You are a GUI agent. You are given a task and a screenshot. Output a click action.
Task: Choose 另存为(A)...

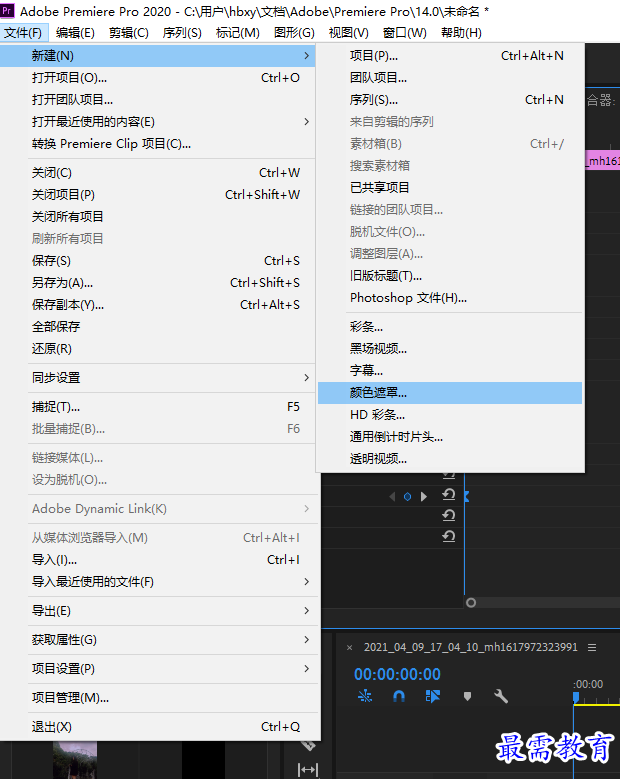pos(158,283)
